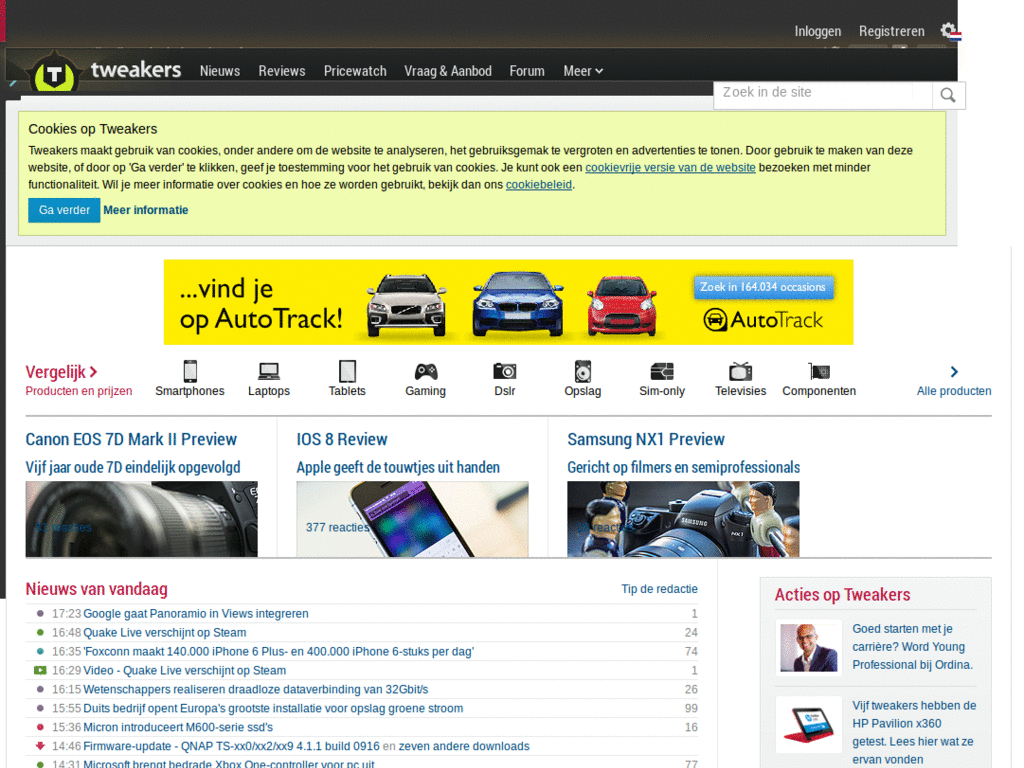
Task: Open the Forum menu item
Action: click(527, 71)
